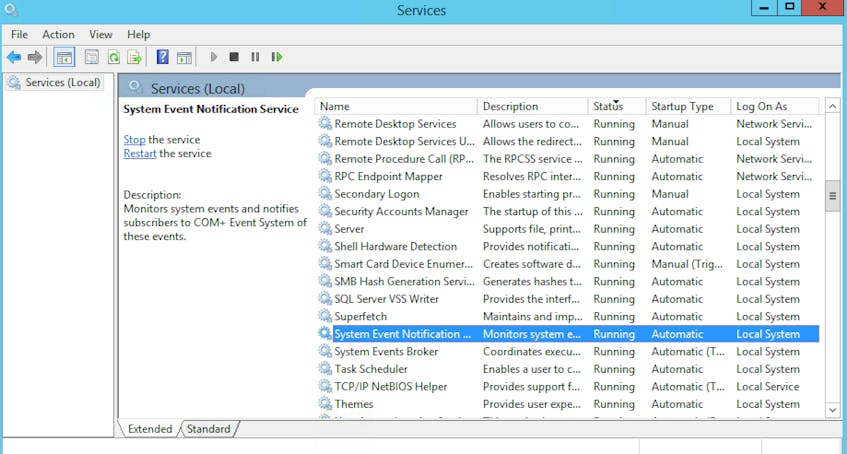Click the gear icon beside System Events Broker
Screen dimensions: 847x454
325,351
